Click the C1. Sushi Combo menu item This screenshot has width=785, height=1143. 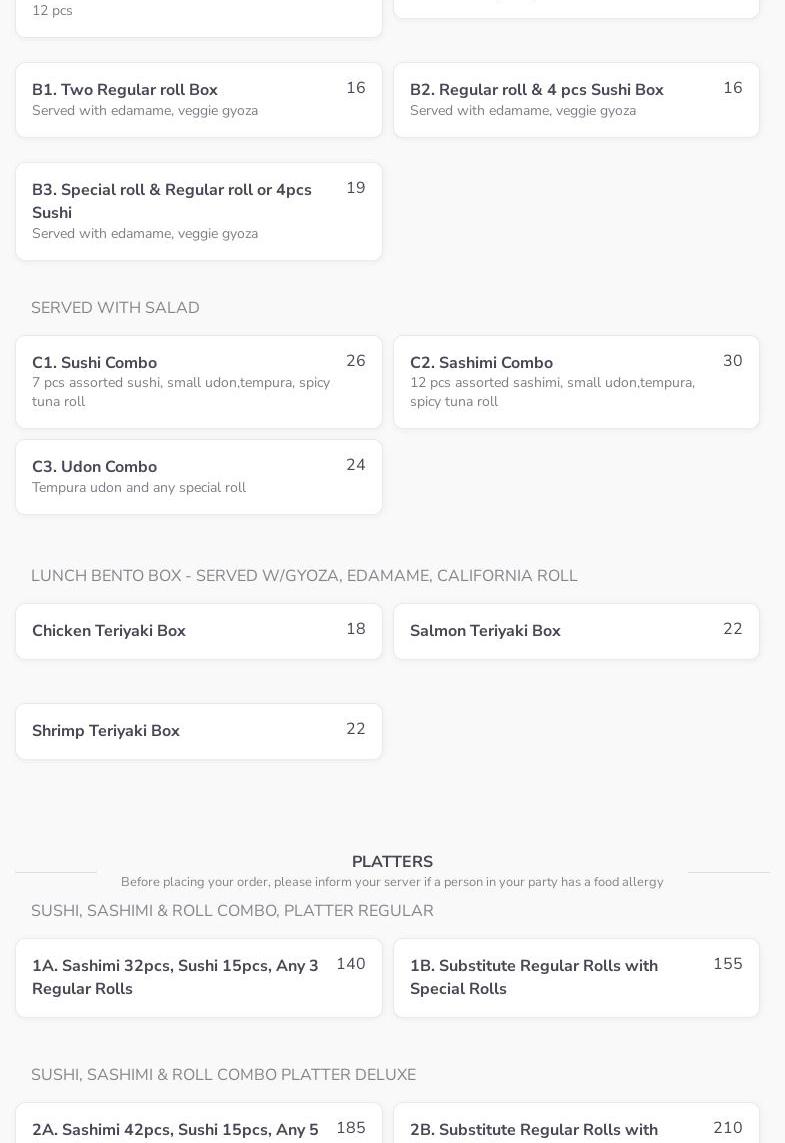coord(198,382)
